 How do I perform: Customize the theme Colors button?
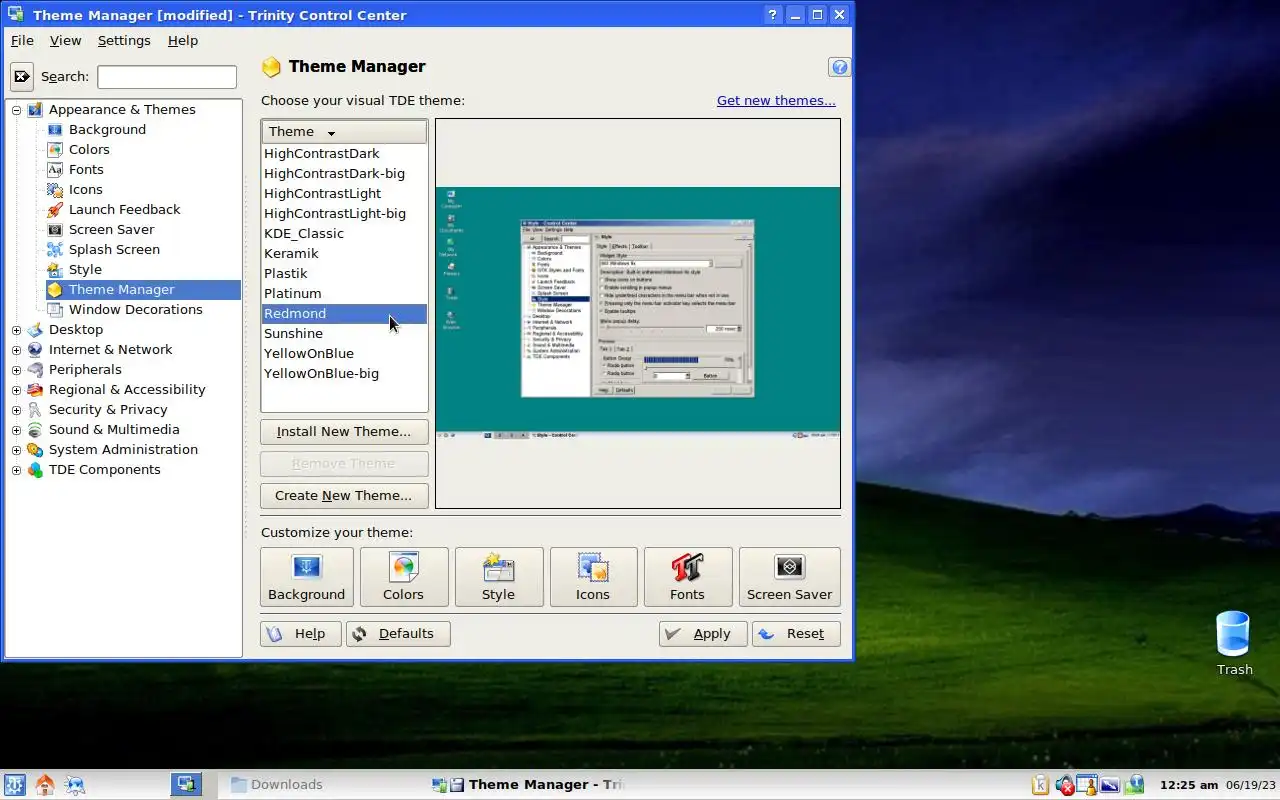tap(403, 577)
